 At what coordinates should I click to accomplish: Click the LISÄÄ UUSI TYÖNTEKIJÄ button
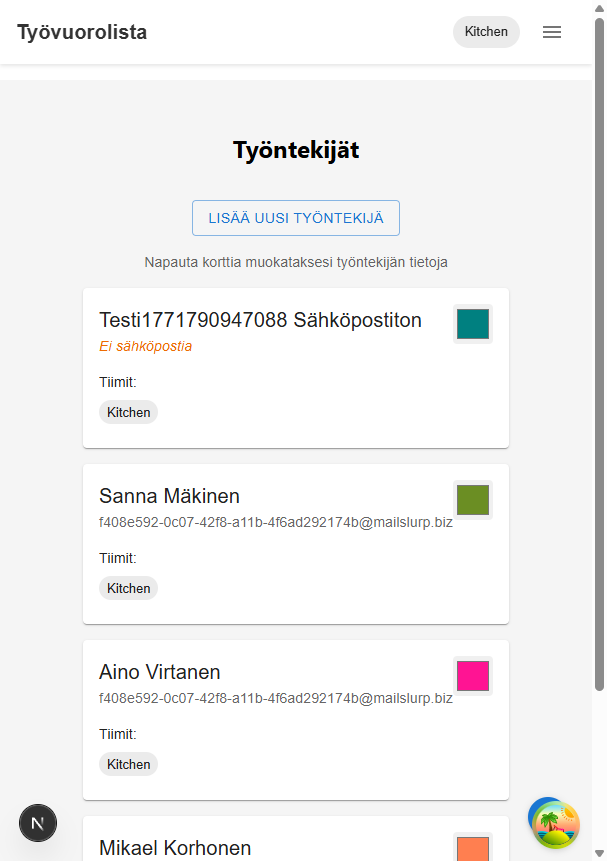[295, 217]
